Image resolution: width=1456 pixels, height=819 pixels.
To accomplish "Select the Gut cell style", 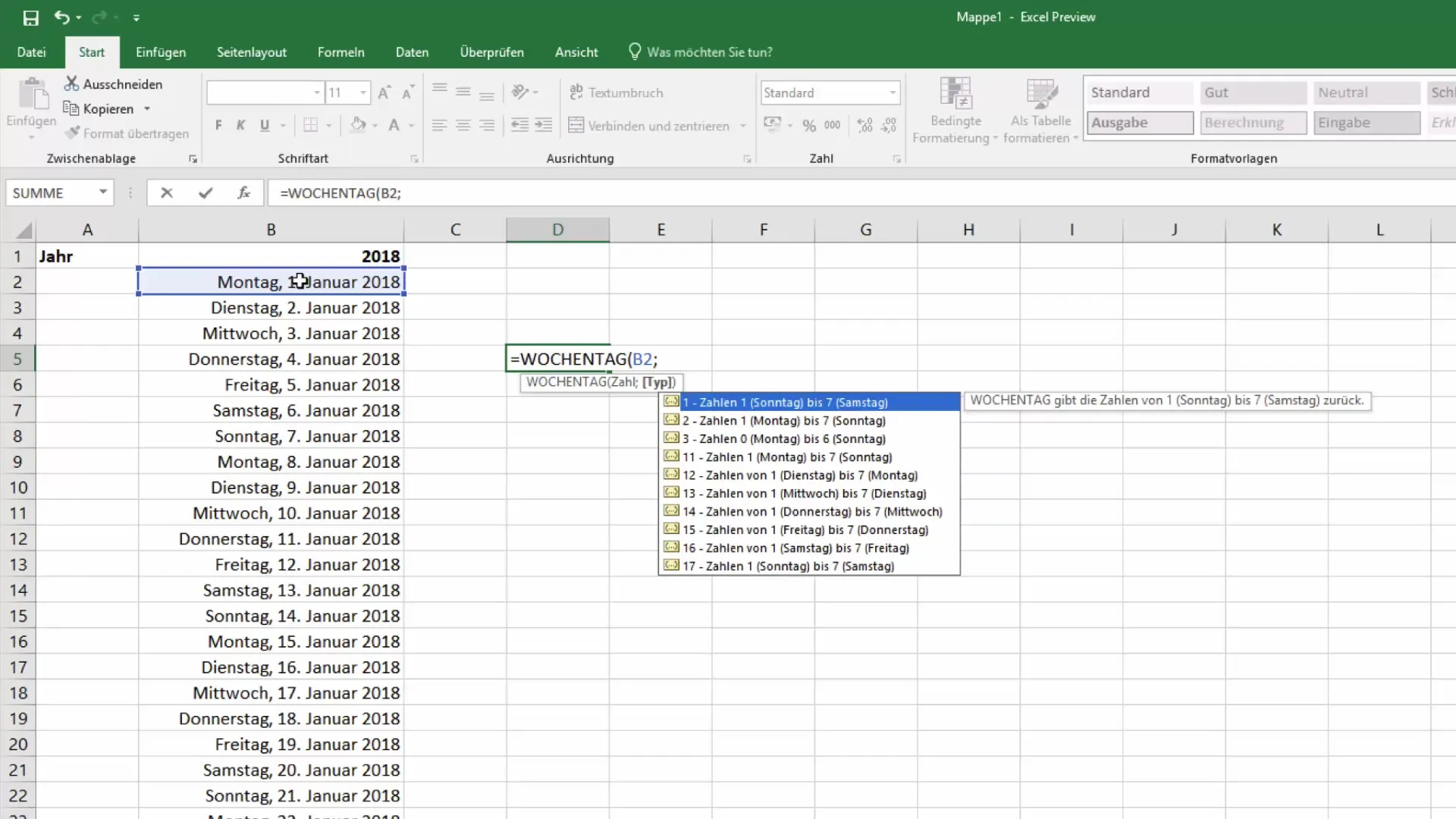I will pyautogui.click(x=1254, y=93).
